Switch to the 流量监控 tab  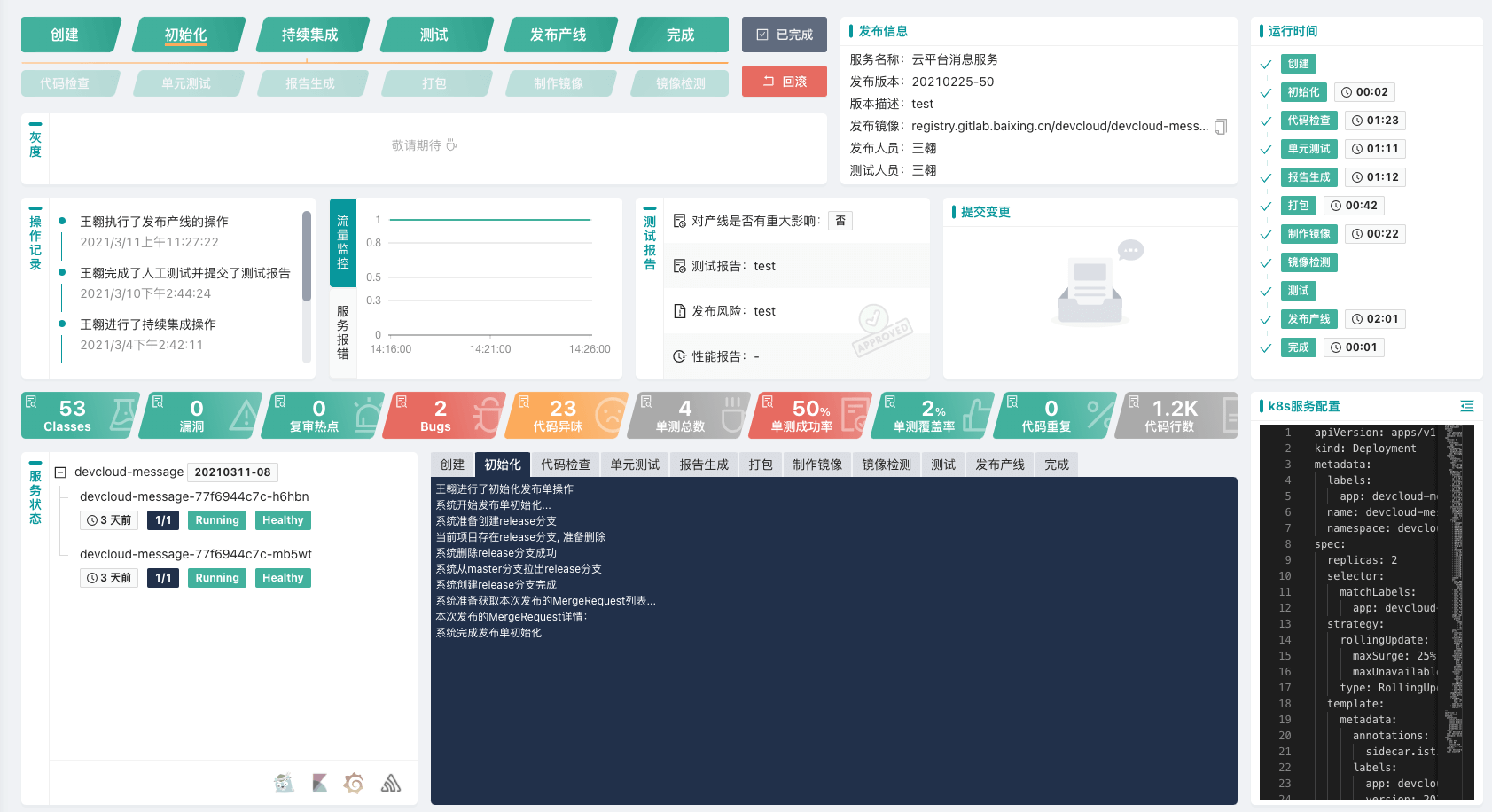point(343,242)
